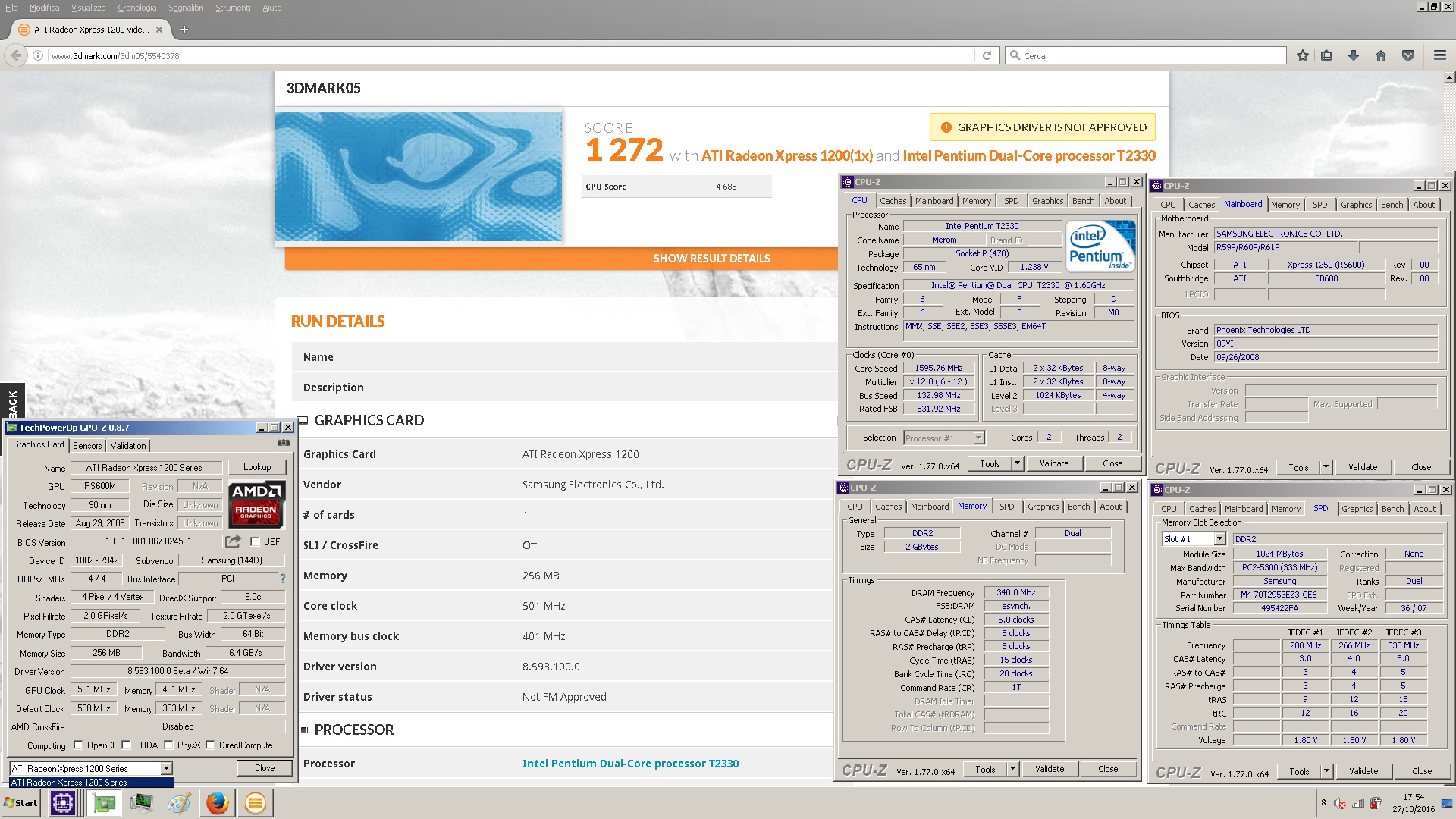Open the Strumenti menu in Firefox
This screenshot has width=1456, height=819.
[x=233, y=8]
